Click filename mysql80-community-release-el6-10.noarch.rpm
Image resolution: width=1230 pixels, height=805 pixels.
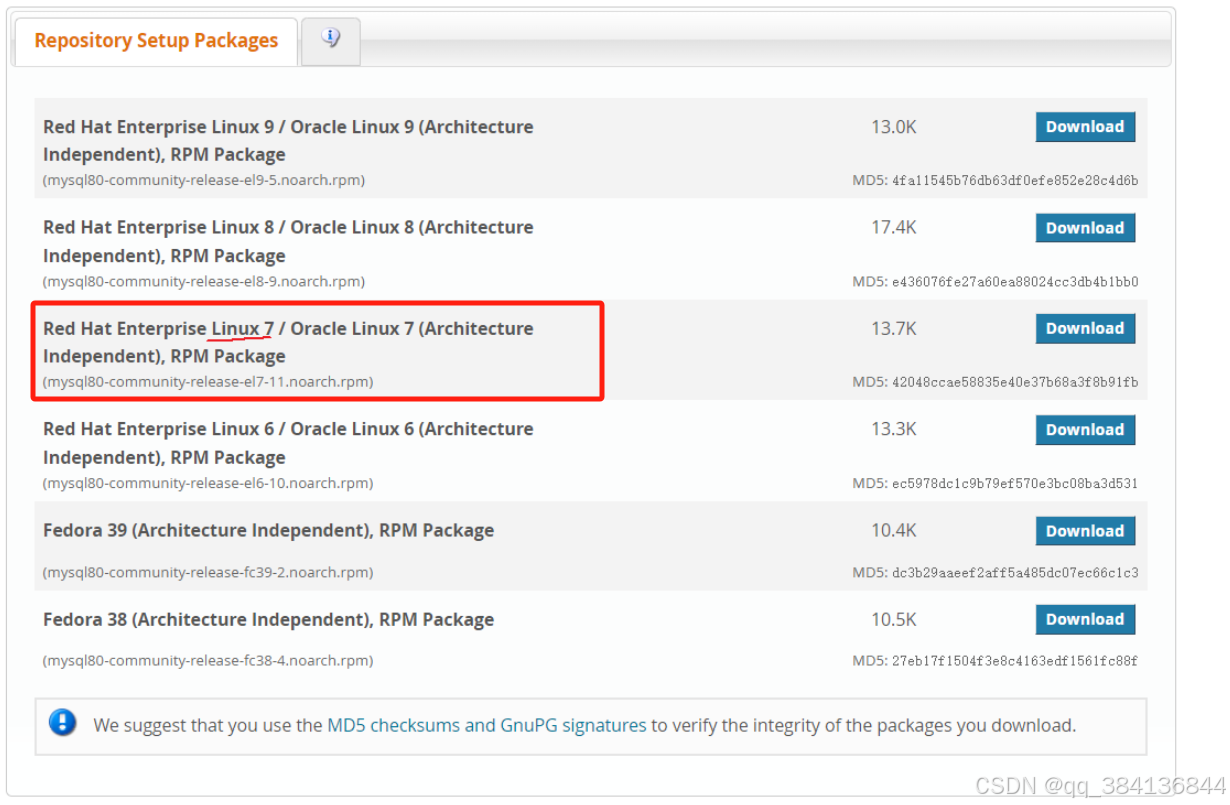208,483
